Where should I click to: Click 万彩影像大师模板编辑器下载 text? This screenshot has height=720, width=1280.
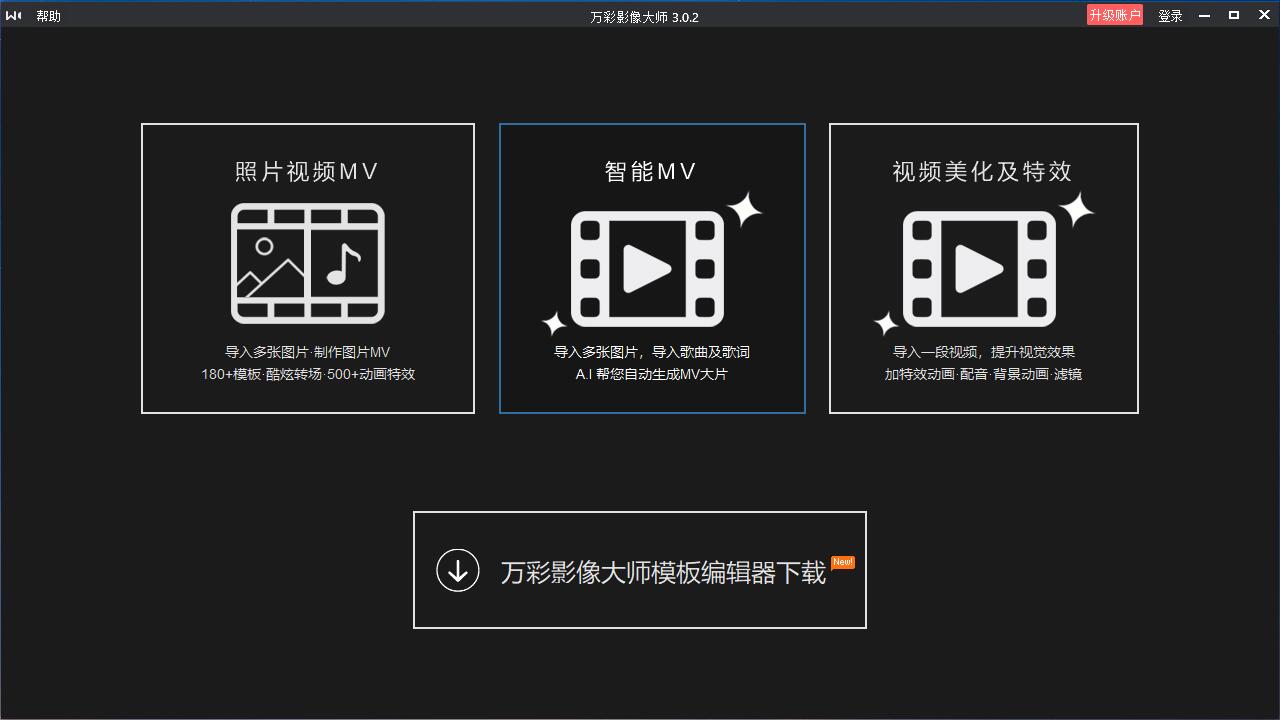663,572
